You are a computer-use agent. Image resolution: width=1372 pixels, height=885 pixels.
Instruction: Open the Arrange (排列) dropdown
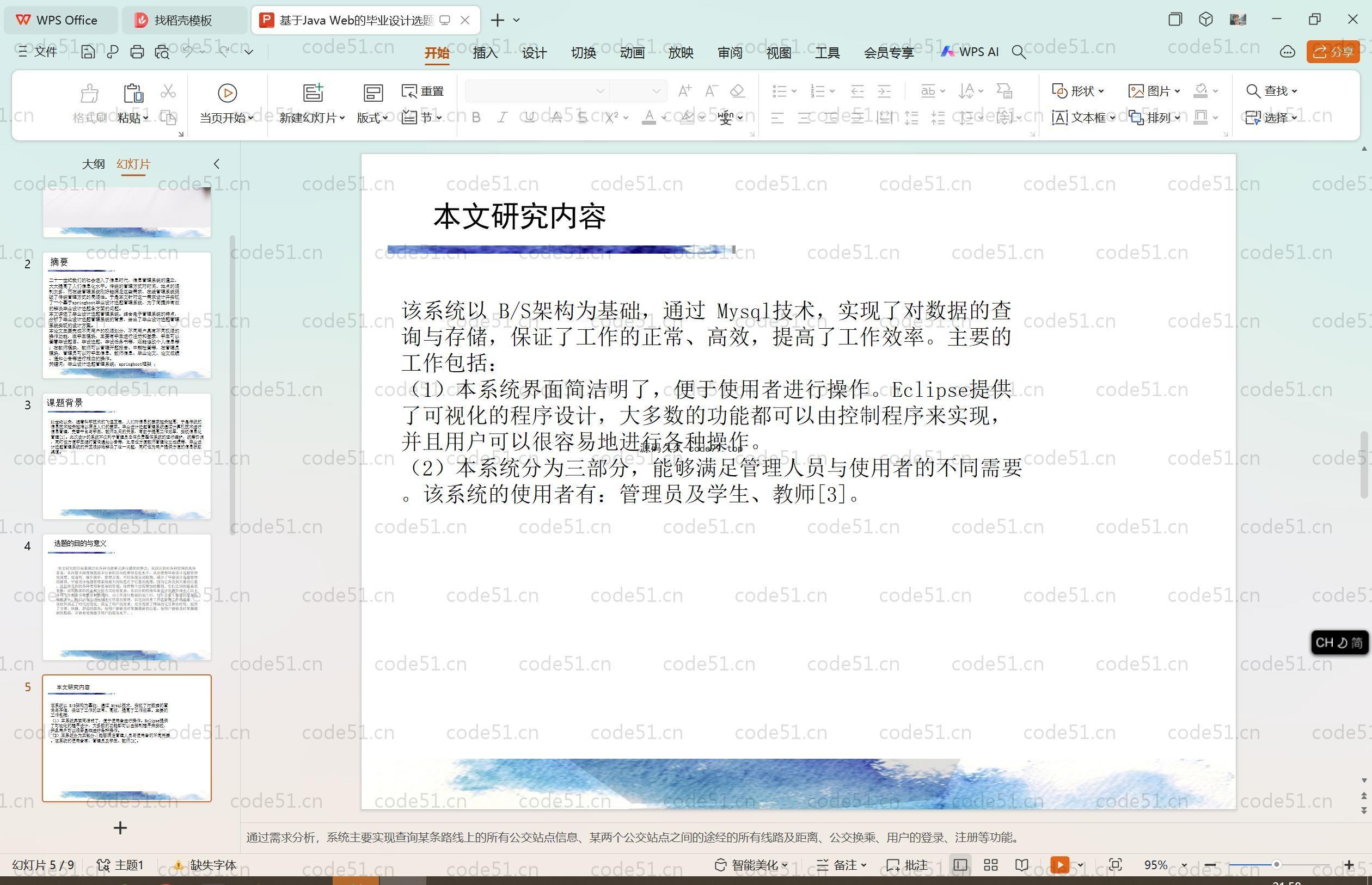1154,118
